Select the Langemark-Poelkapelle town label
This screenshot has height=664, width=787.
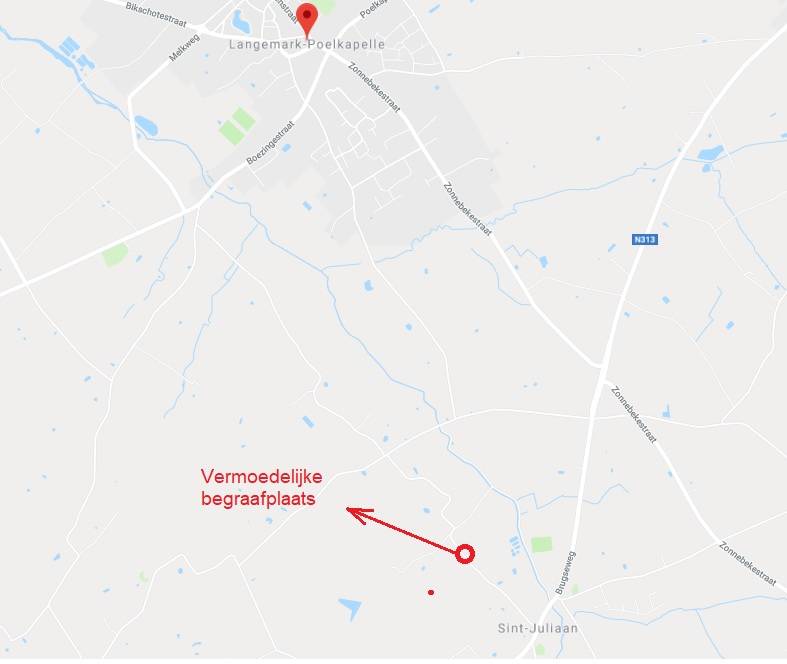307,45
